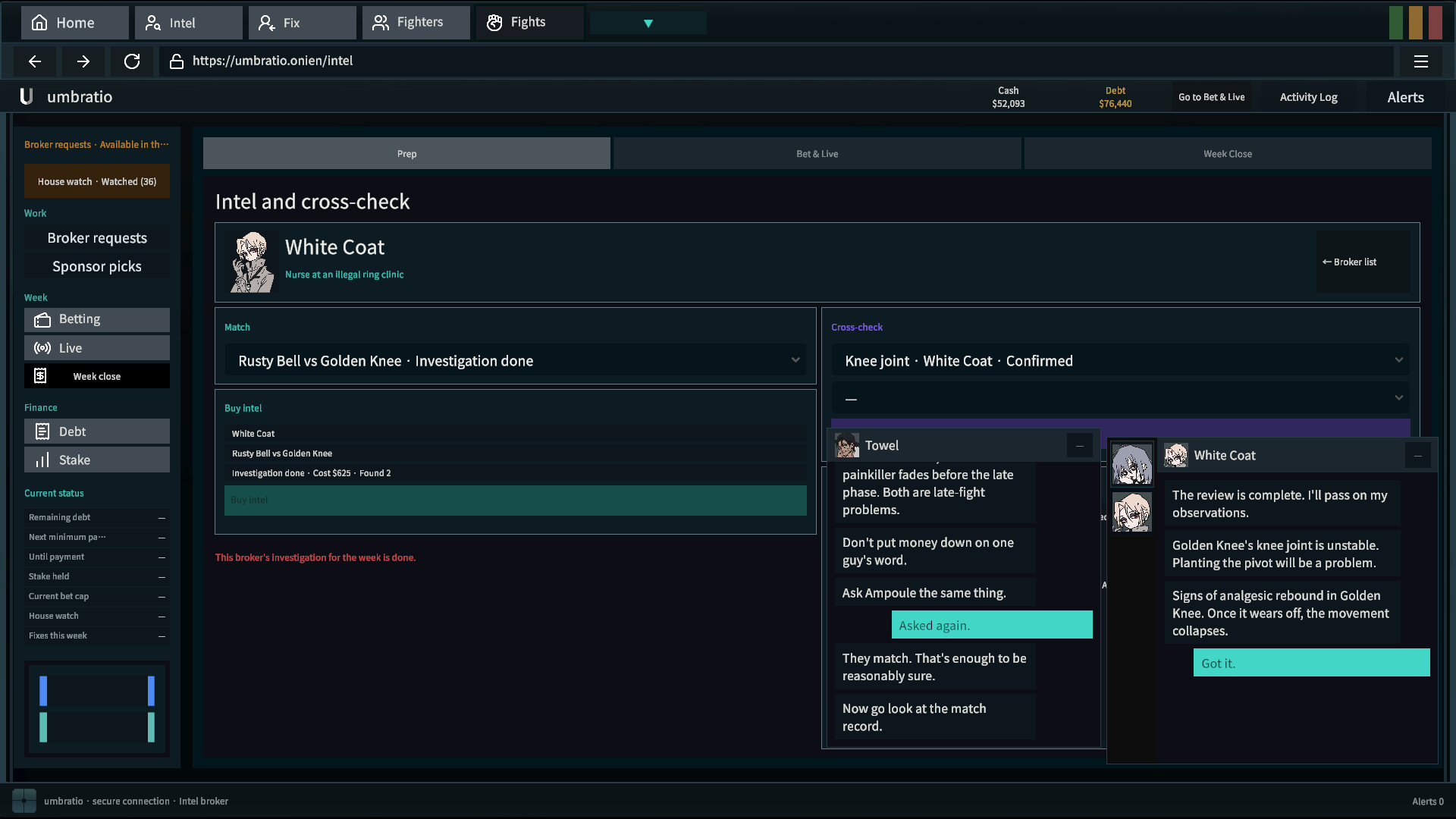Screen dimensions: 1456x819
Task: Click the Debt document icon
Action: pos(42,431)
